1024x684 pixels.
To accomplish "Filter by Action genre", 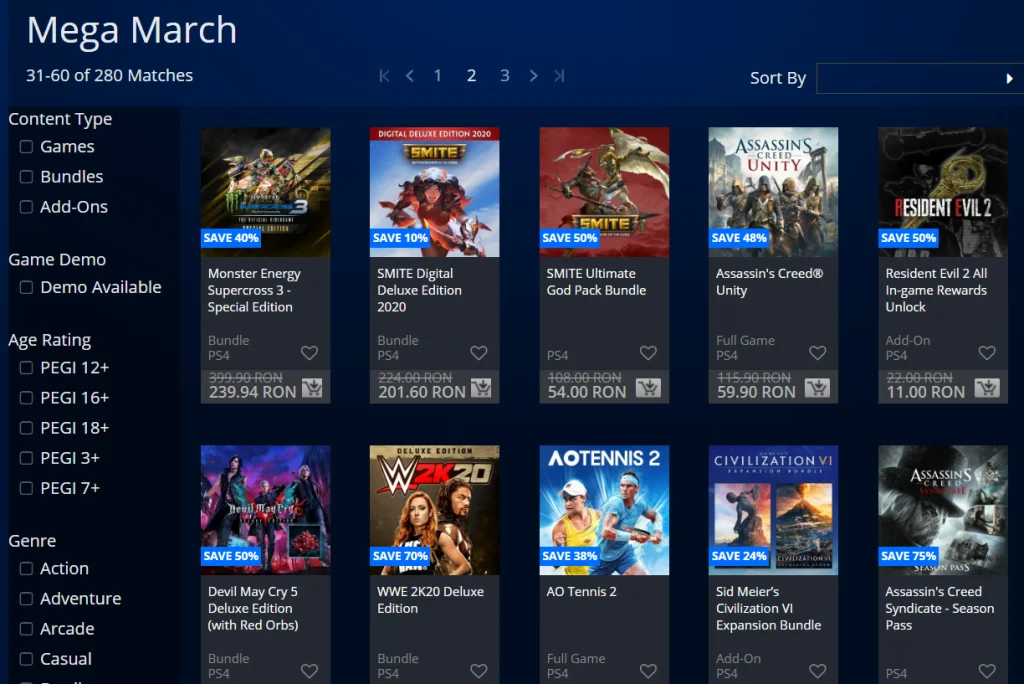I will click(x=26, y=568).
